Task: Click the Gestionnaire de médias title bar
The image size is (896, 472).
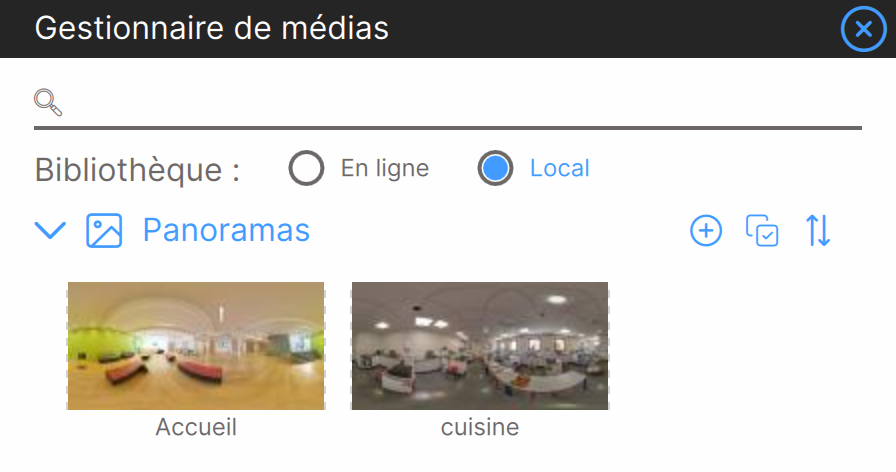Action: click(x=448, y=29)
